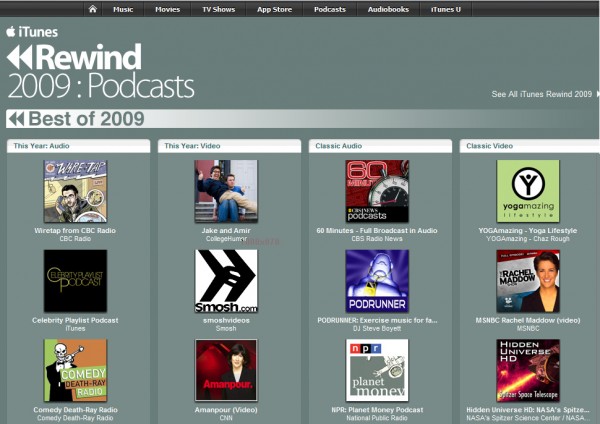Click Comedy Death-Ray Radio title link
Screen dimensions: 600x424
click(x=75, y=410)
